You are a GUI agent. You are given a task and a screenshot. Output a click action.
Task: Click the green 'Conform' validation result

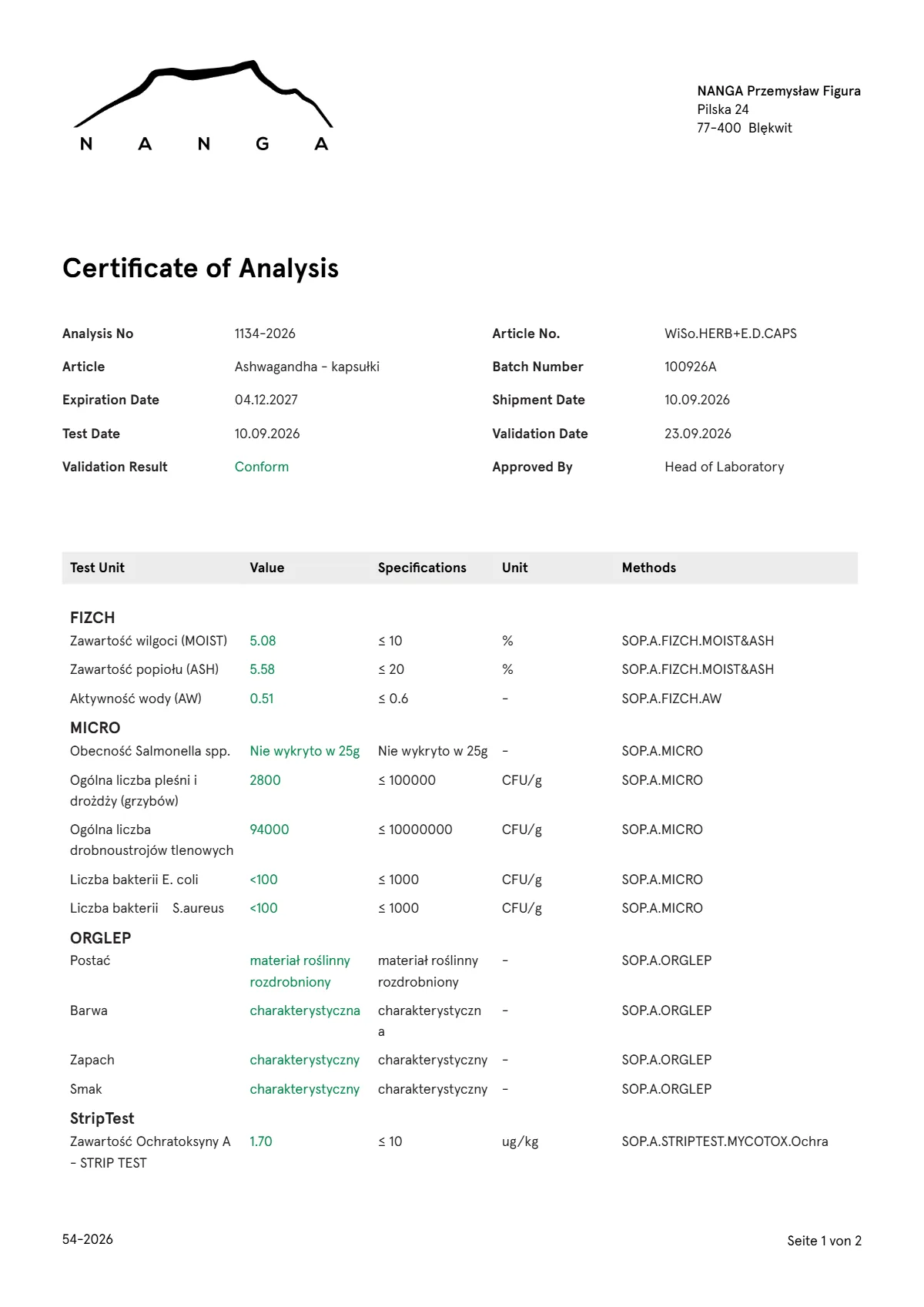(x=262, y=467)
